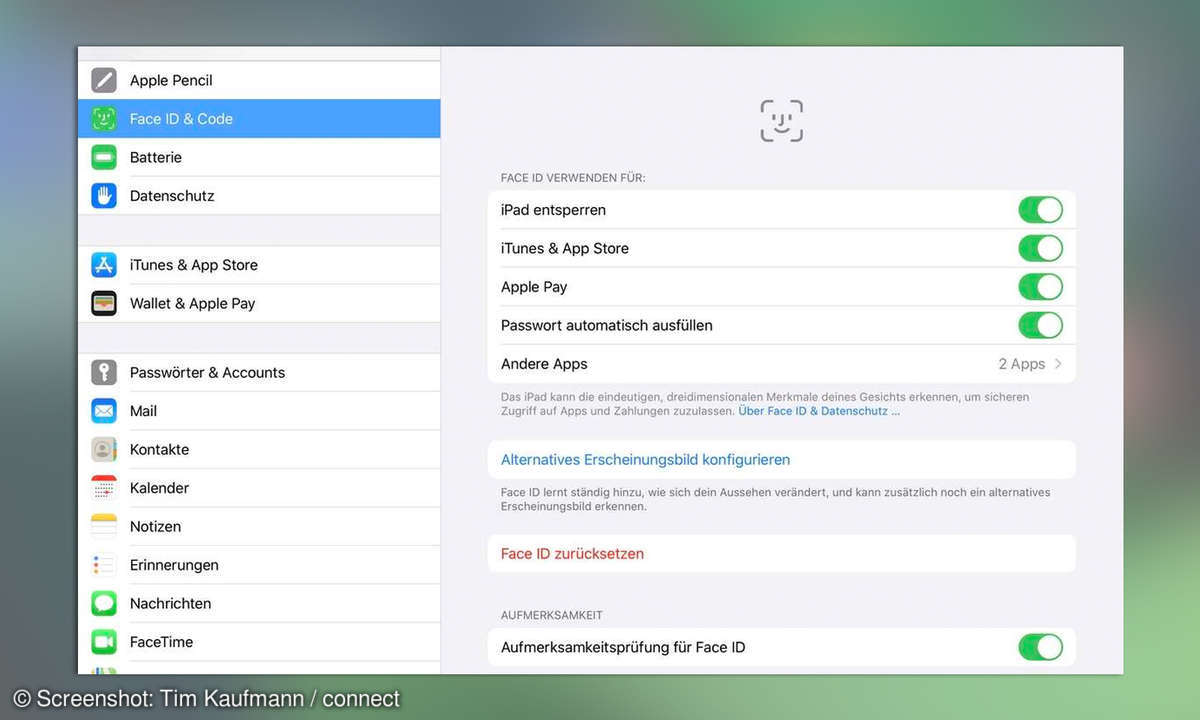Screen dimensions: 1200x720
Task: Click the Apple Pencil icon in sidebar
Action: point(104,80)
